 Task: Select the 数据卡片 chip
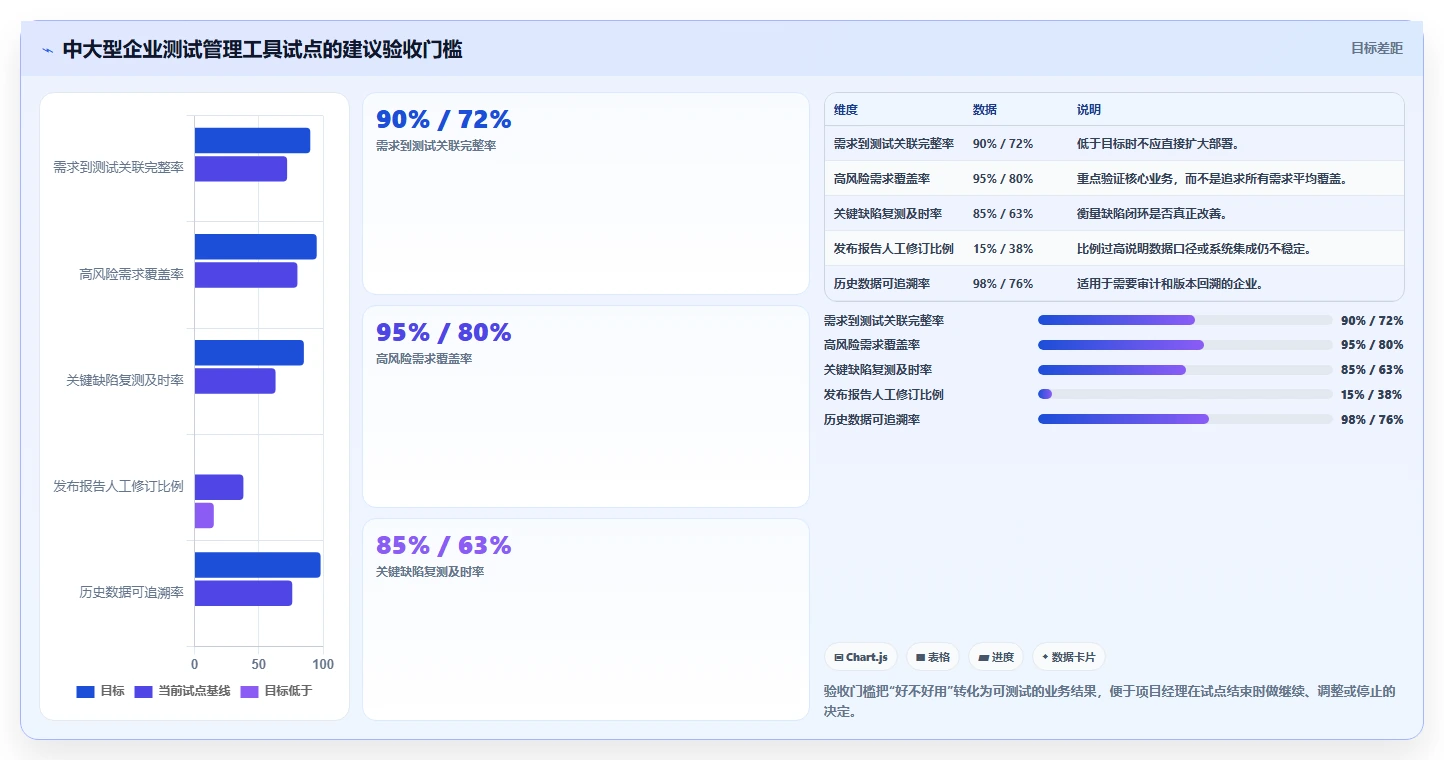tap(1069, 657)
